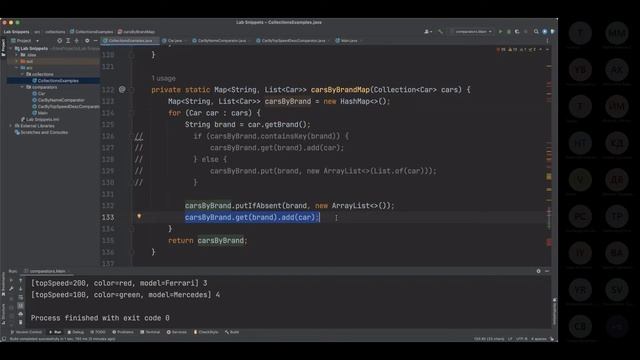Image resolution: width=640 pixels, height=360 pixels.
Task: Click the inspections warnings widget atop editor
Action: 517,49
